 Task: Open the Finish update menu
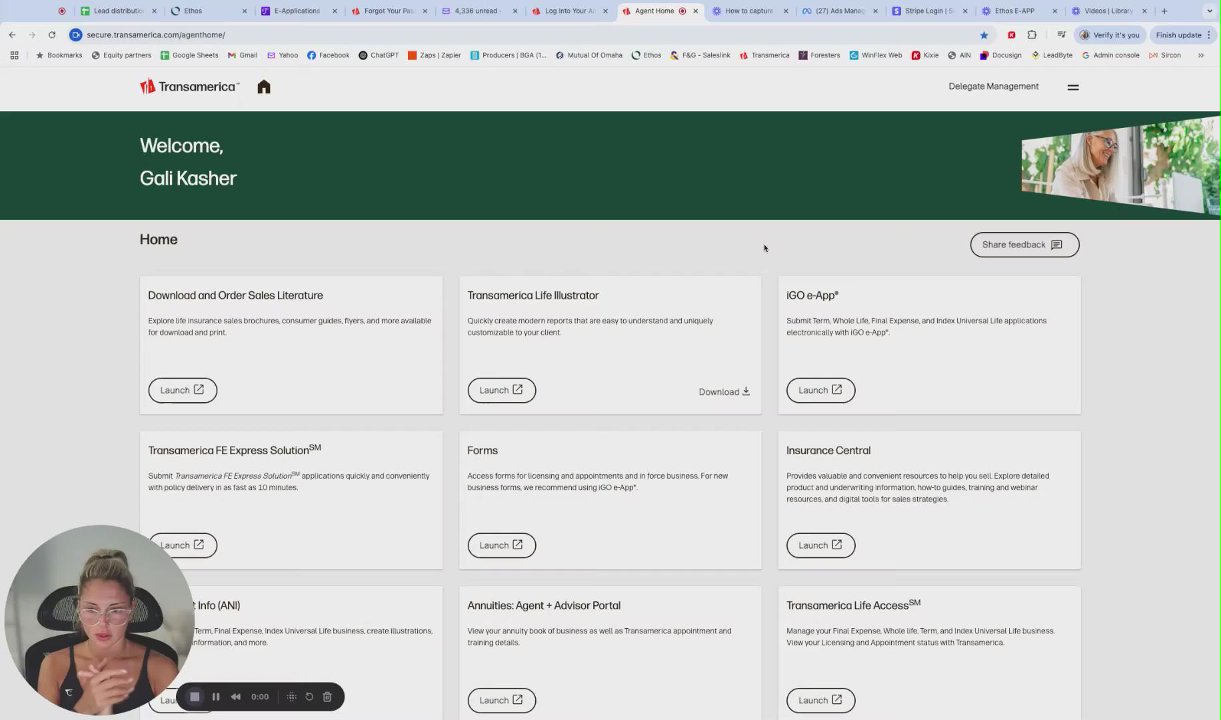(1183, 35)
